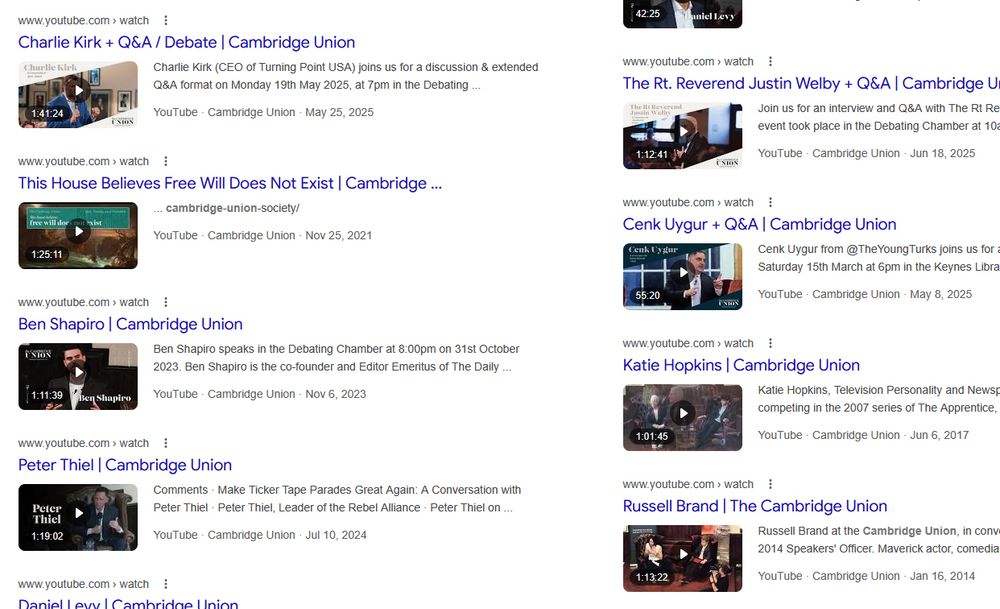
Task: Play the Russell Brand video thumbnail
Action: tap(682, 559)
